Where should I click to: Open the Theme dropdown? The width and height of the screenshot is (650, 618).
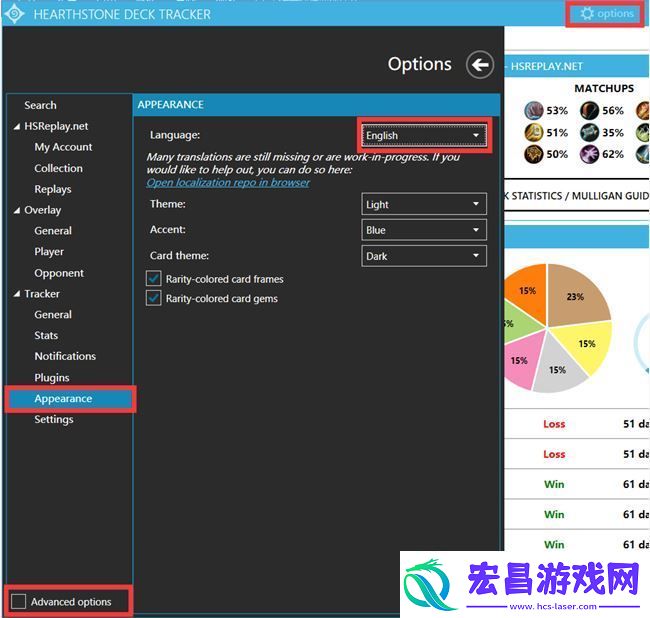[x=424, y=204]
